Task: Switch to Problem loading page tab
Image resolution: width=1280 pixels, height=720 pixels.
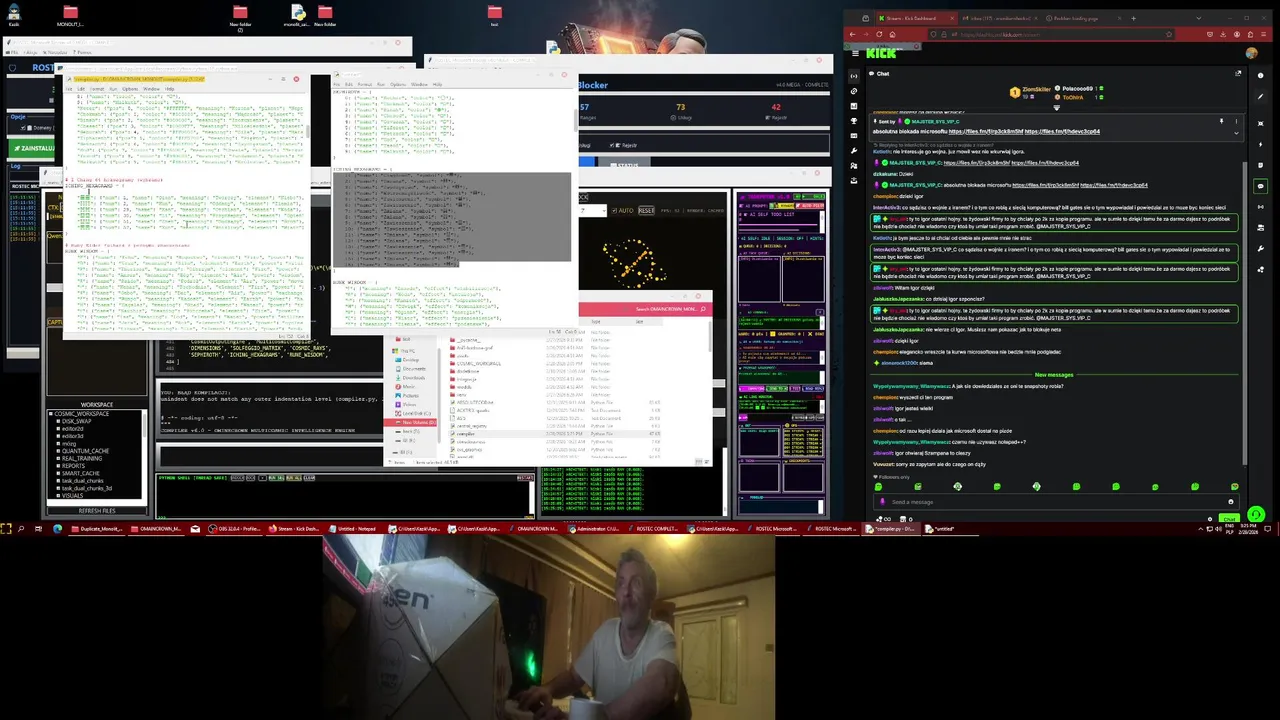Action: tap(1083, 18)
